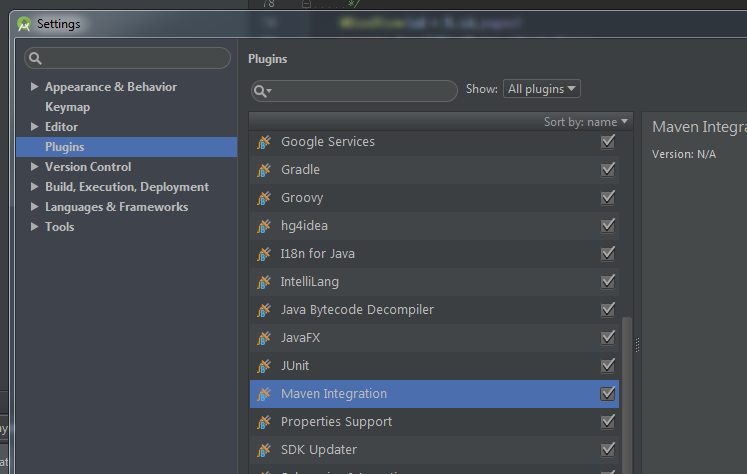Select the Groovy plugin row
The height and width of the screenshot is (474, 747).
coord(434,198)
